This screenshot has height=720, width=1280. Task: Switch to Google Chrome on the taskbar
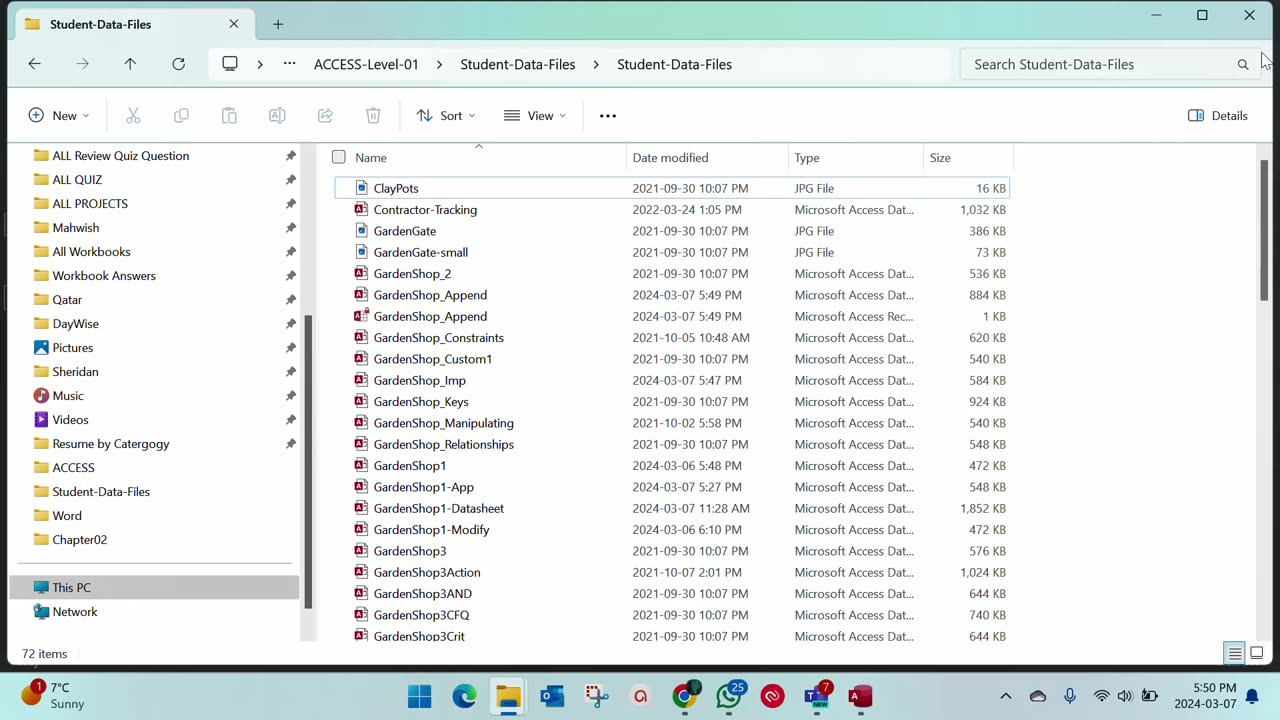coord(685,696)
